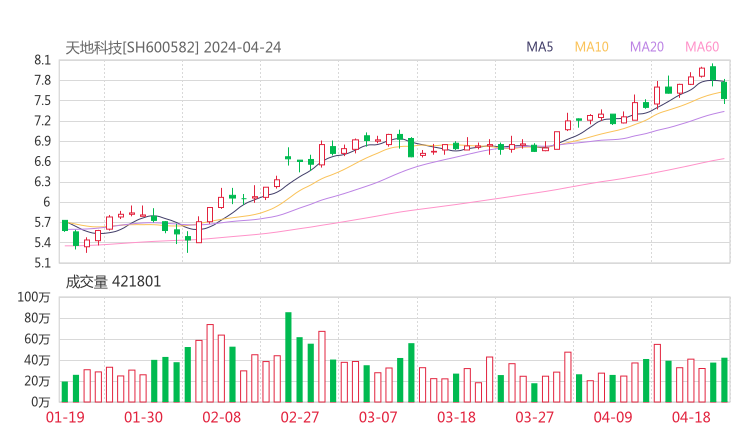Click the 03-27 date label
Screen dimensions: 740x440
point(534,417)
